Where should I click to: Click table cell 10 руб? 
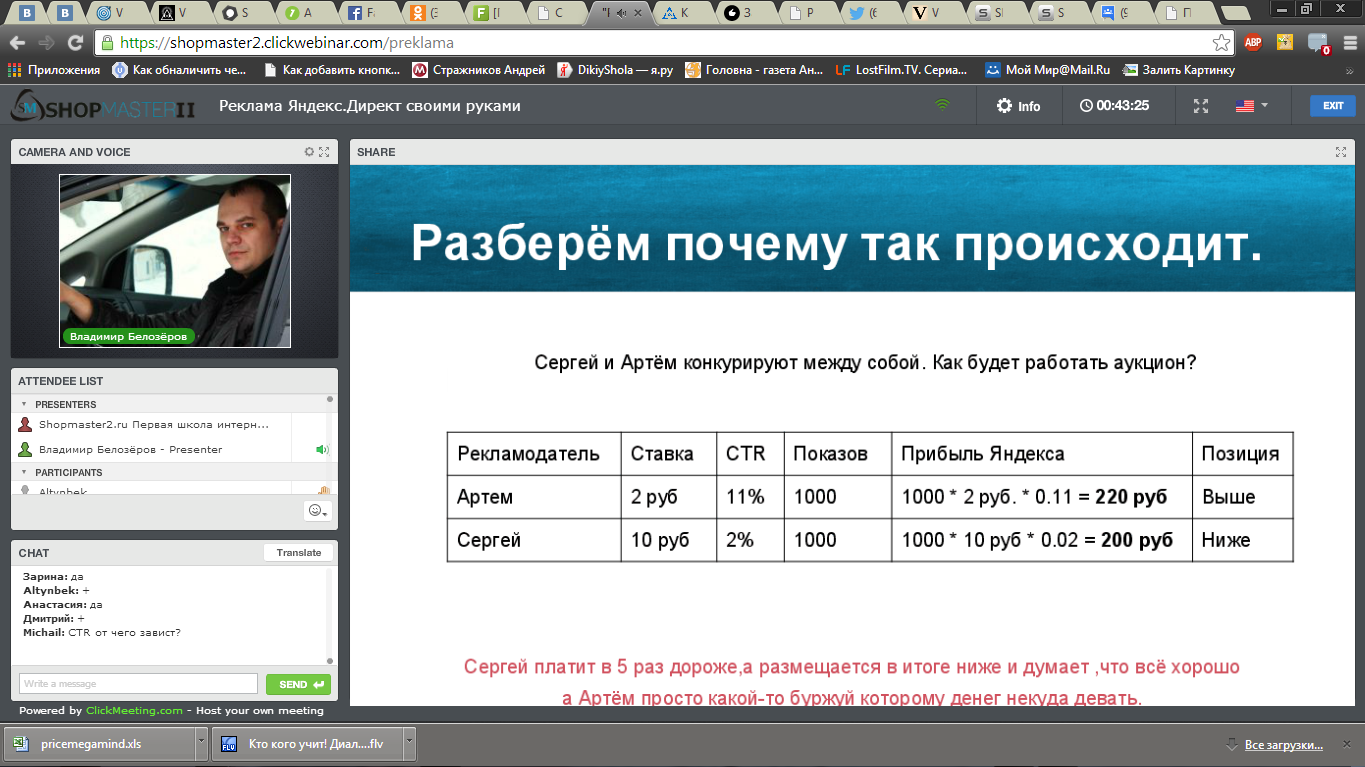(x=669, y=540)
